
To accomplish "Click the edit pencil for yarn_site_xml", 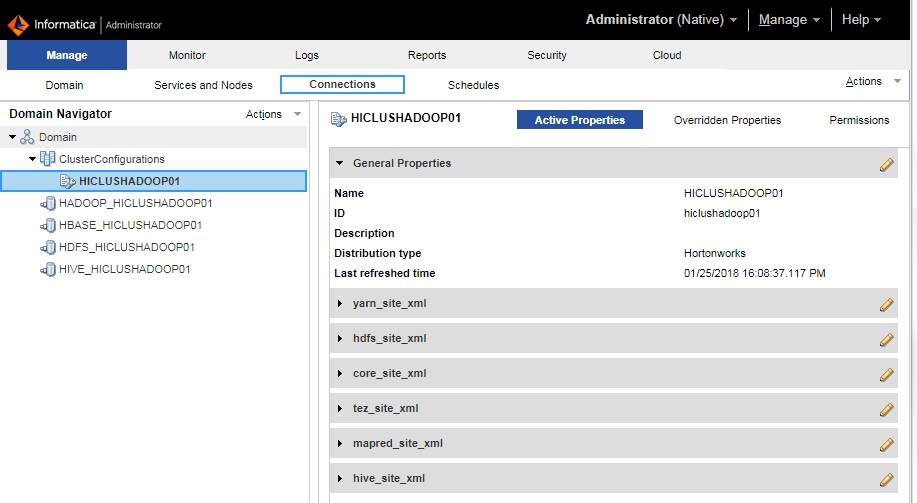I will pyautogui.click(x=886, y=304).
